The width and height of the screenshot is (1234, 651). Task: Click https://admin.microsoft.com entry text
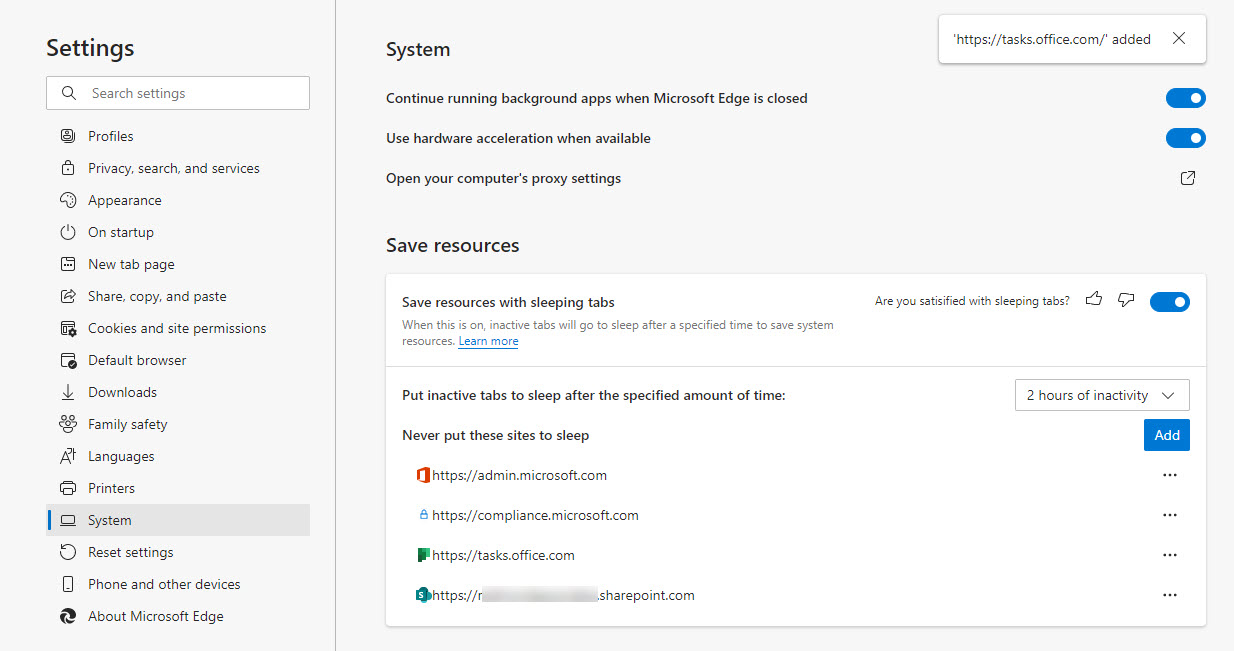tap(520, 475)
